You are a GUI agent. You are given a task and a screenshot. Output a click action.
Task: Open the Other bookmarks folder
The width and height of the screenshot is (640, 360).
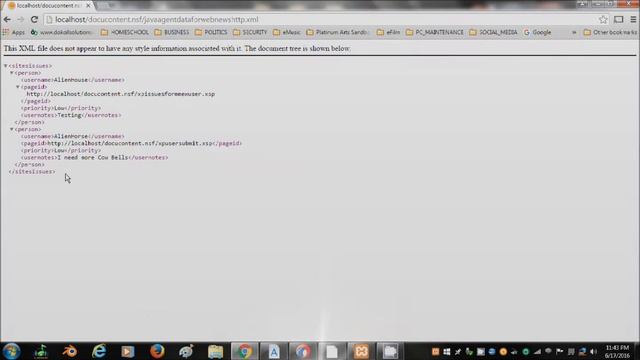610,32
